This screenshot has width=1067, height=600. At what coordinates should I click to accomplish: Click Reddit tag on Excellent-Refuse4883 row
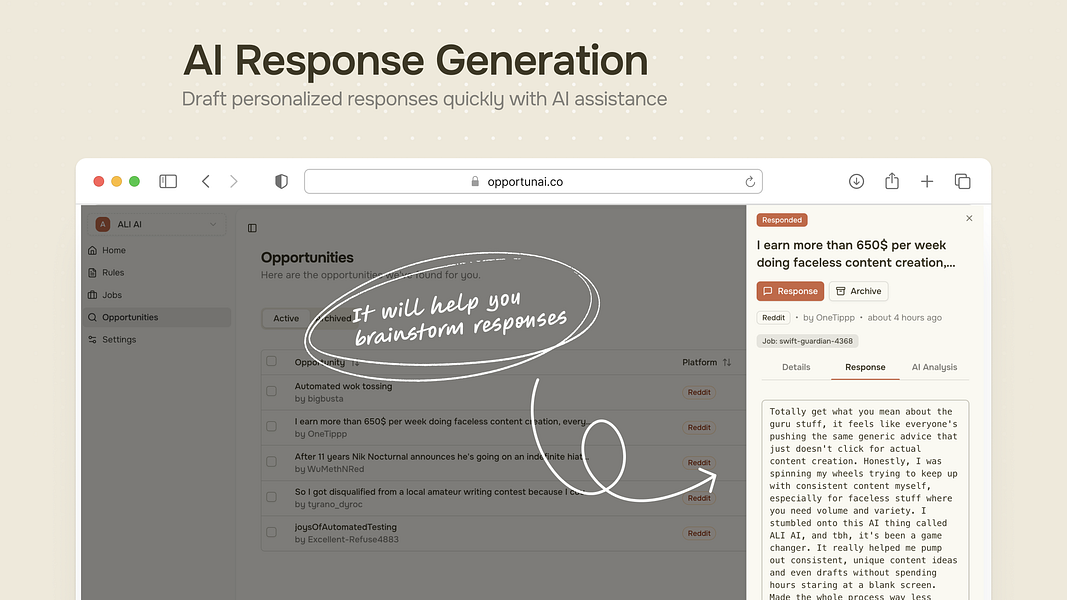699,533
